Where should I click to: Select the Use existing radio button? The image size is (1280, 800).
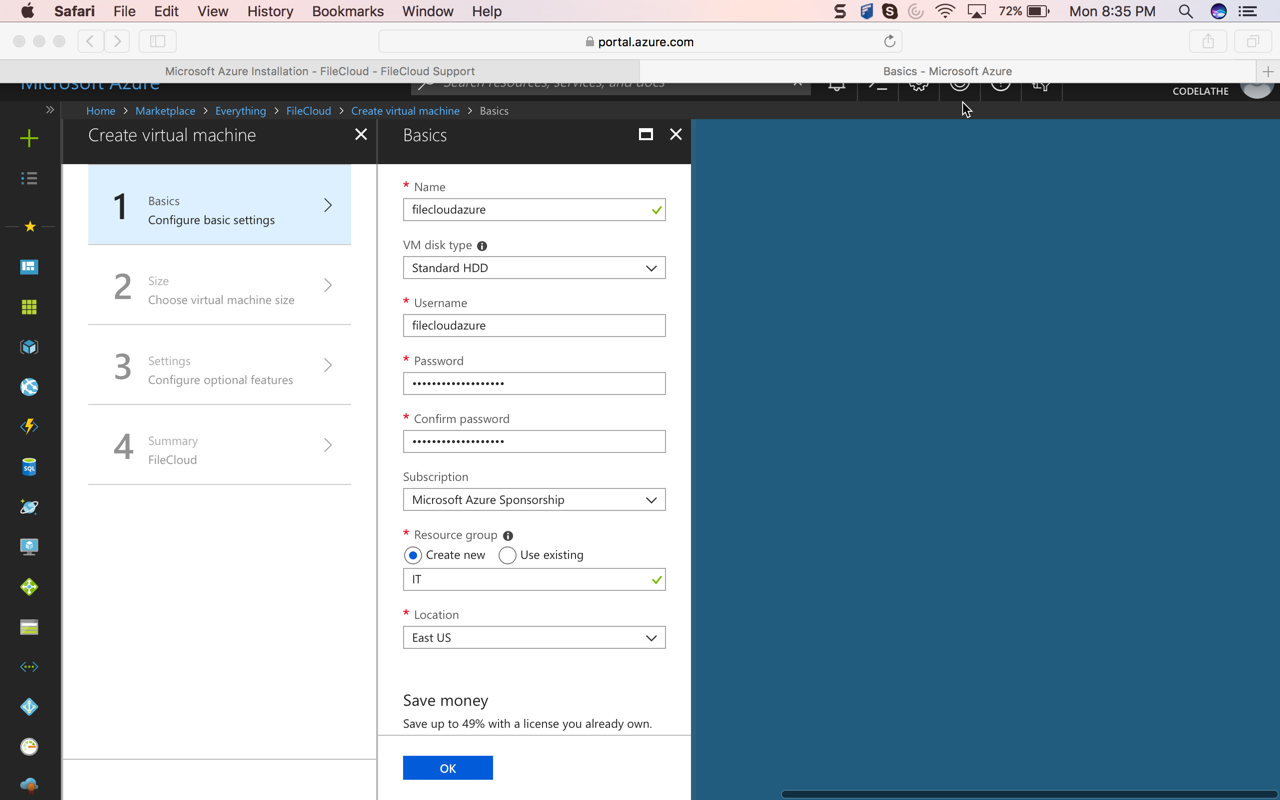click(507, 555)
